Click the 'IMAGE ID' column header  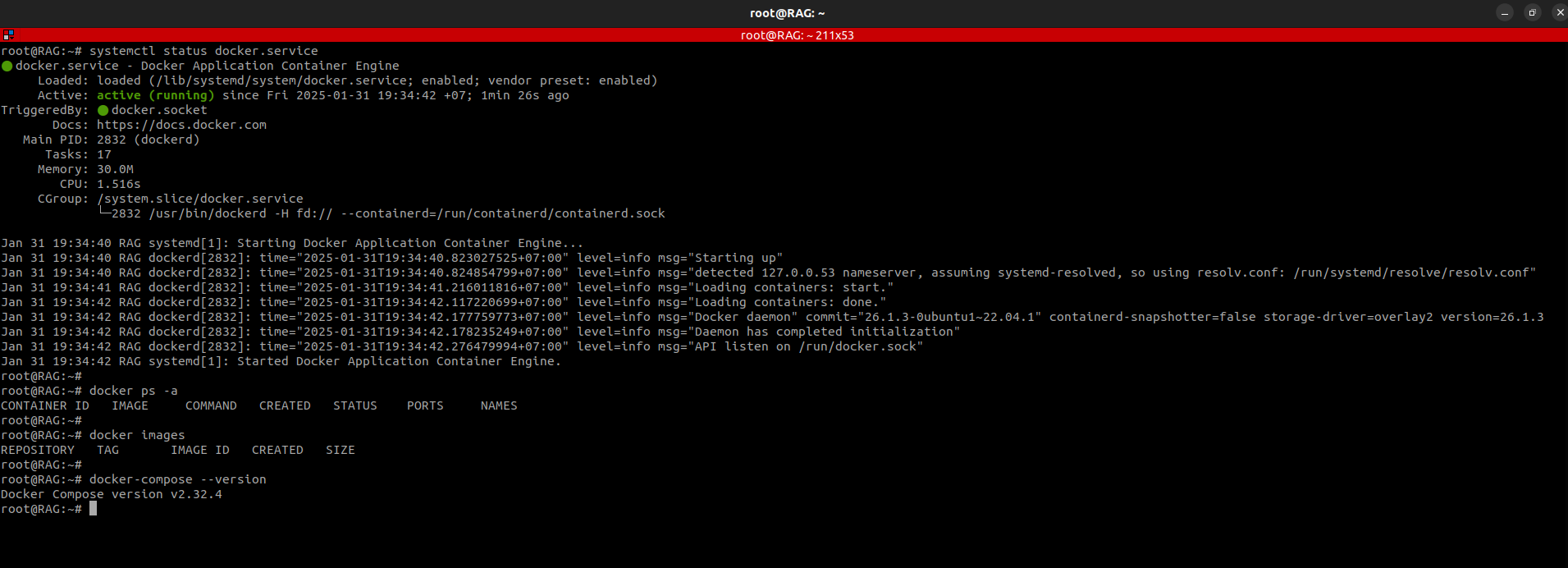(200, 450)
